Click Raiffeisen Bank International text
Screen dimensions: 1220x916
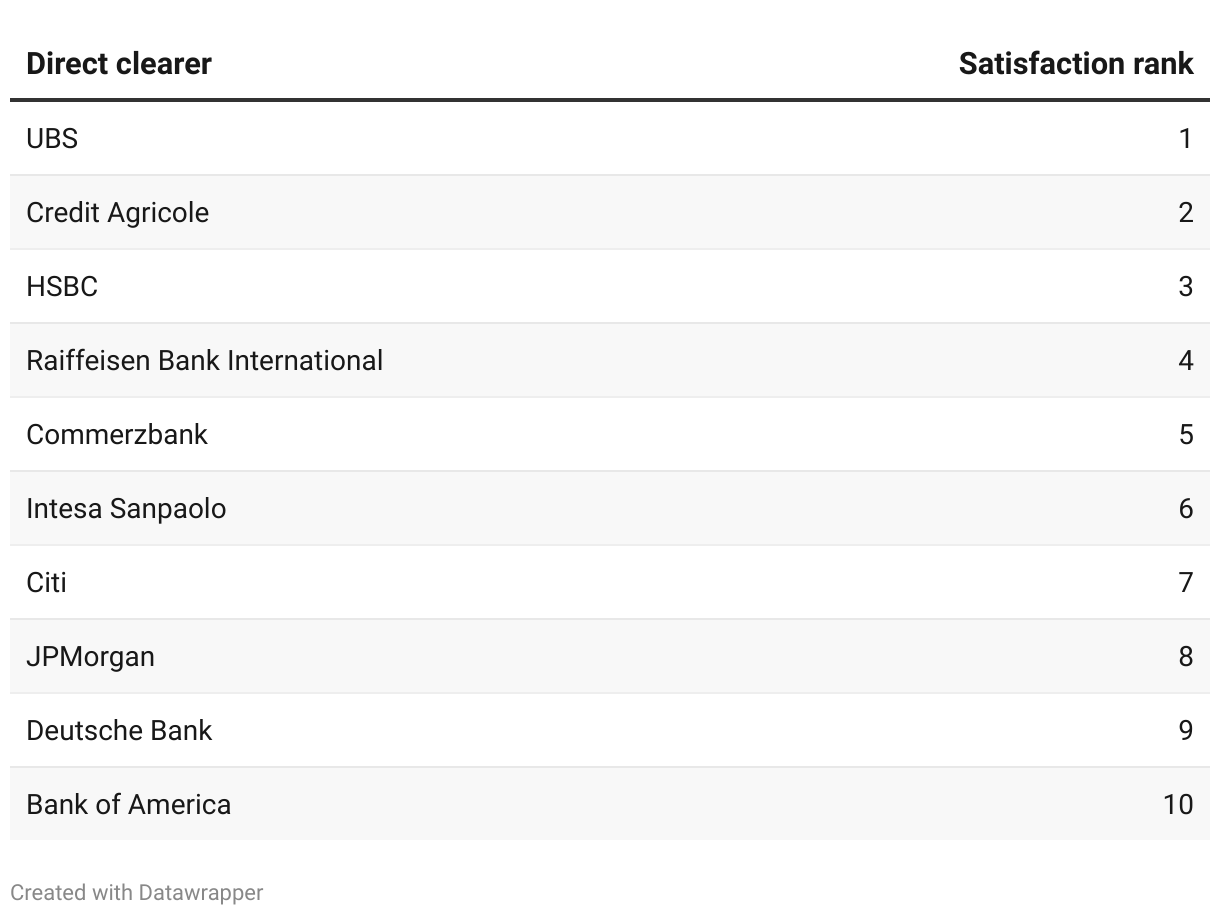(204, 361)
